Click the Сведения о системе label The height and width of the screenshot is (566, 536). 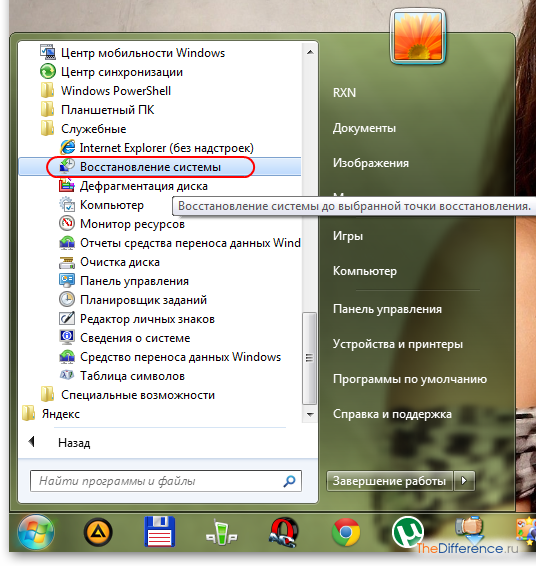[x=135, y=338]
